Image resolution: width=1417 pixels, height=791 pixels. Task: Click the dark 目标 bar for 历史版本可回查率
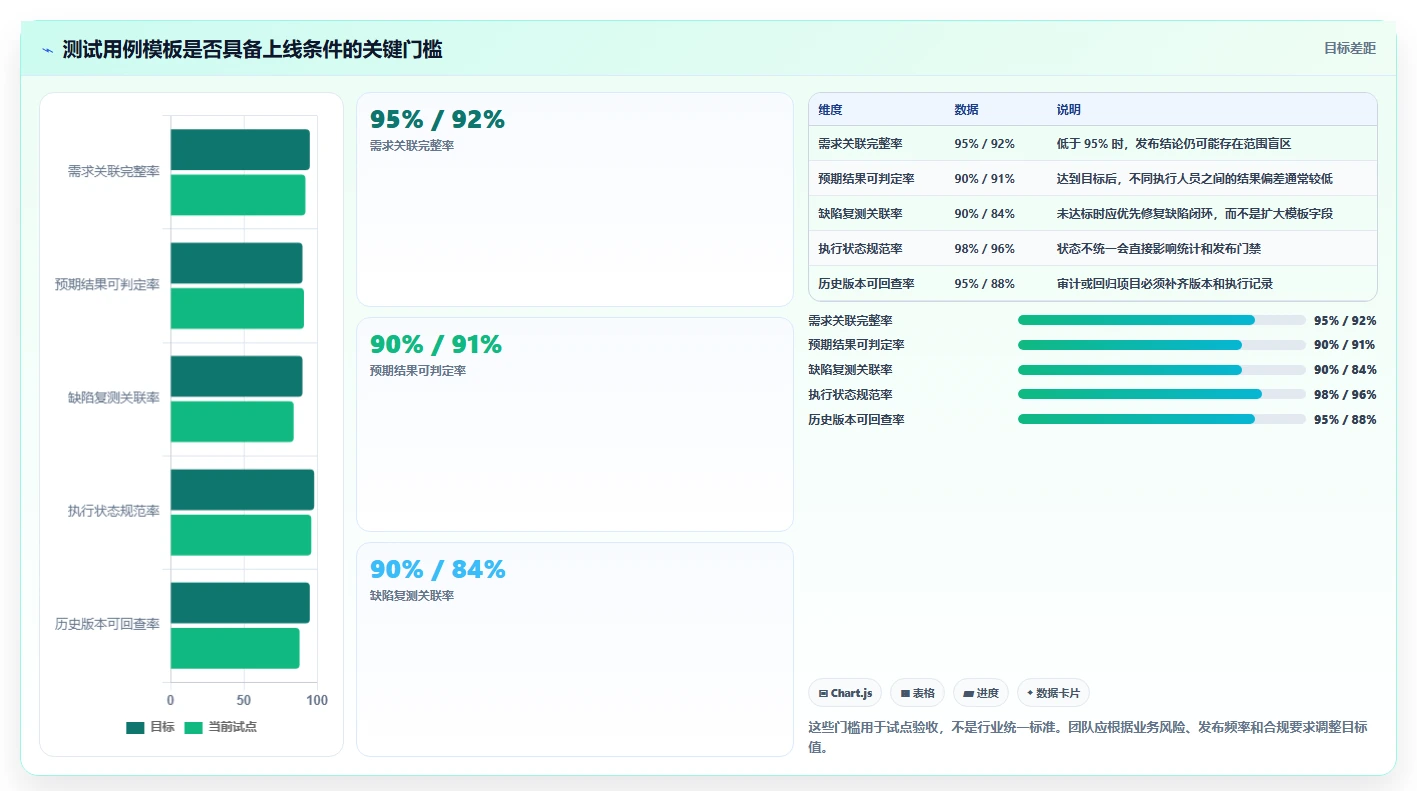tap(240, 603)
